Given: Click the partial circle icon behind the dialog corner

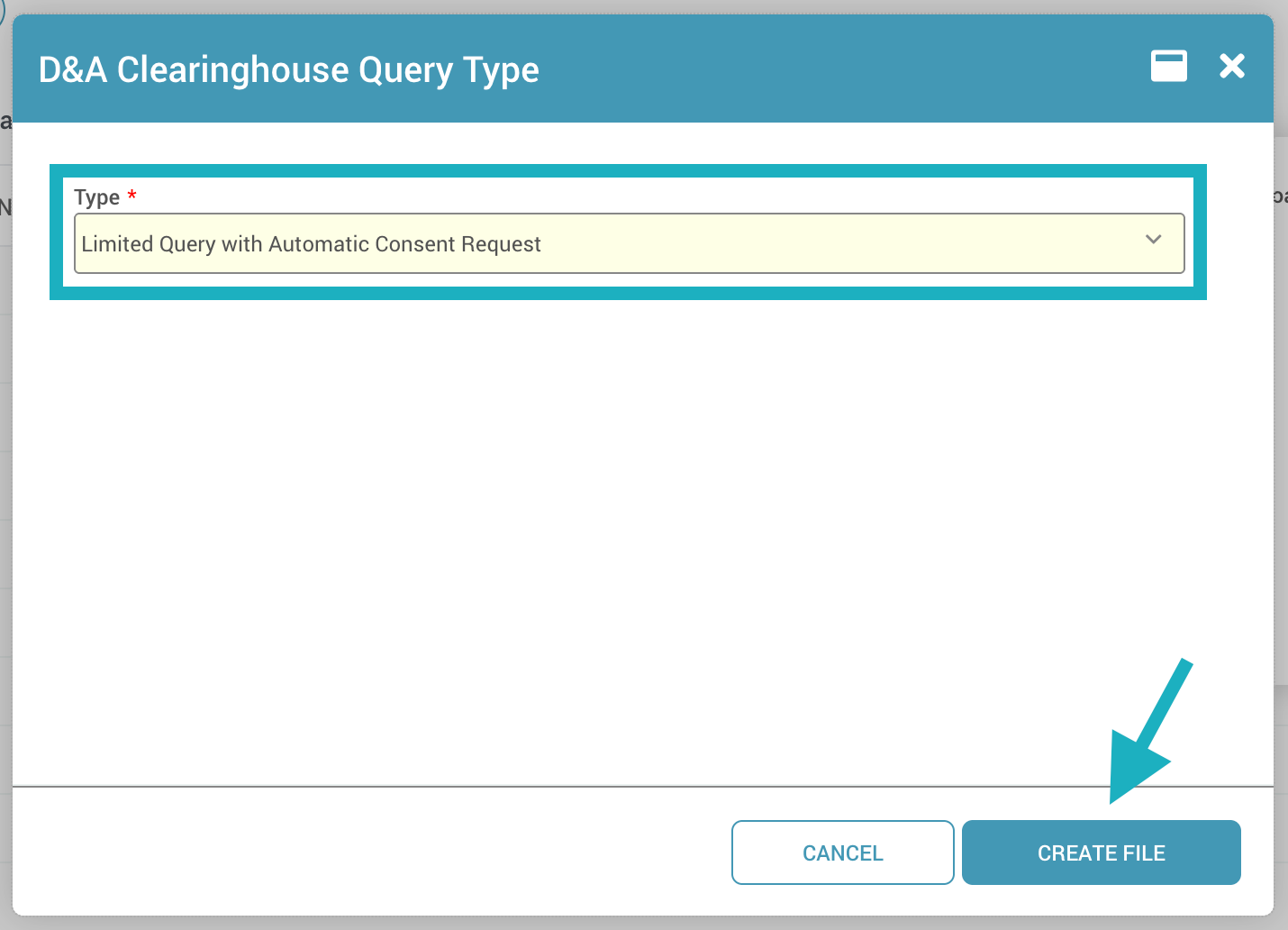Looking at the screenshot, I should coord(3,11).
